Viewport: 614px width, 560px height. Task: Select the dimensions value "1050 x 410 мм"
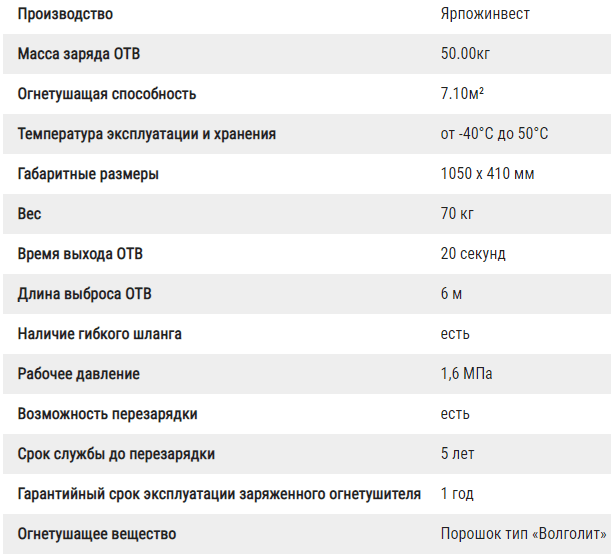coord(487,174)
